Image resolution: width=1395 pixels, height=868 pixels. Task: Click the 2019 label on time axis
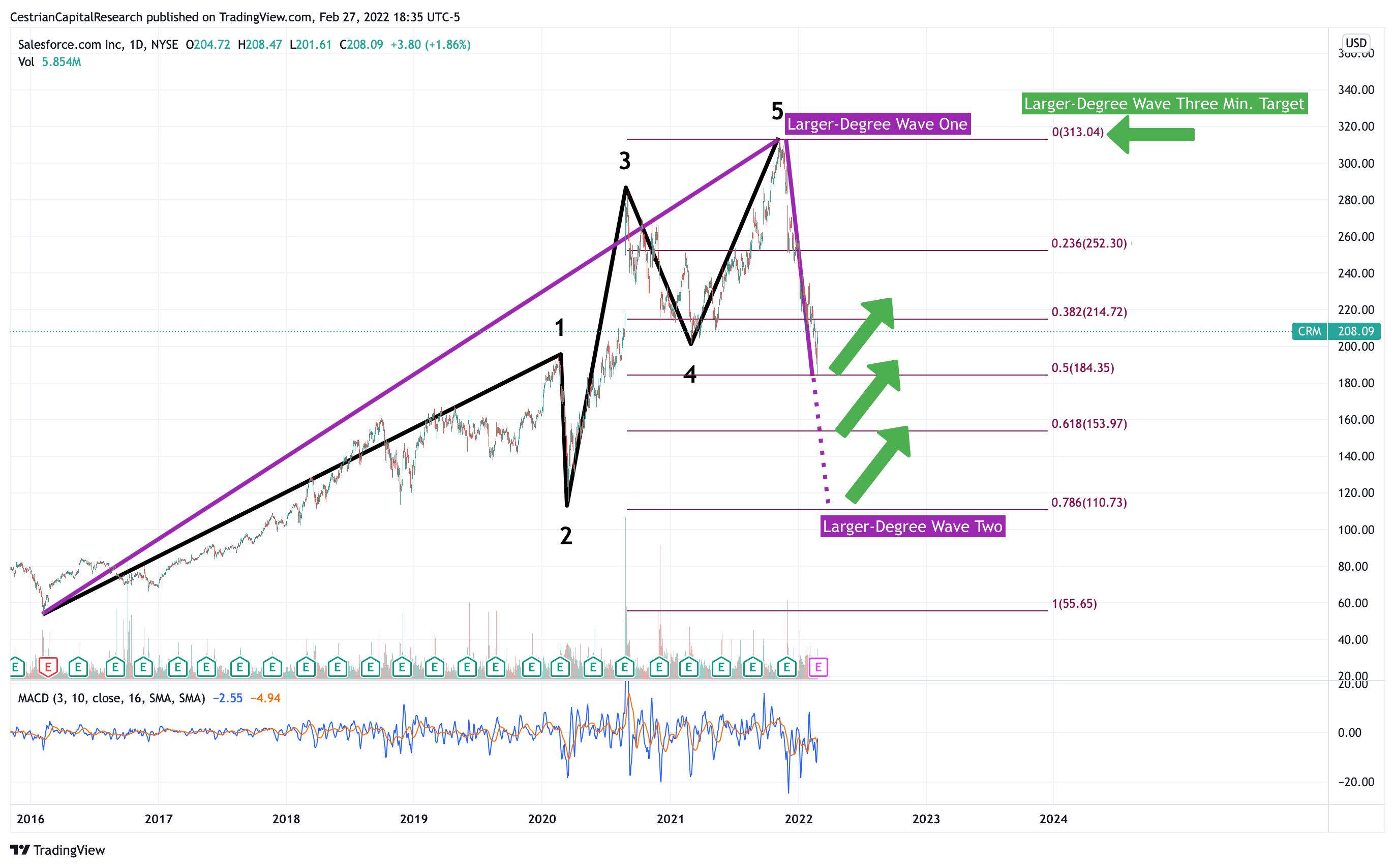click(x=413, y=819)
